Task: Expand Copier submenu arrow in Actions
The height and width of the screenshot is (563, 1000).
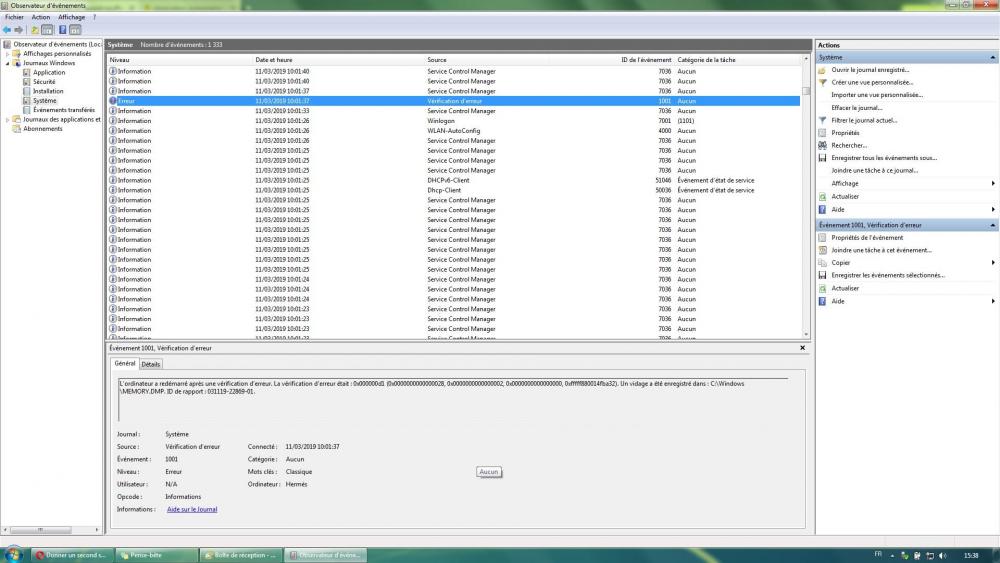Action: coord(993,263)
